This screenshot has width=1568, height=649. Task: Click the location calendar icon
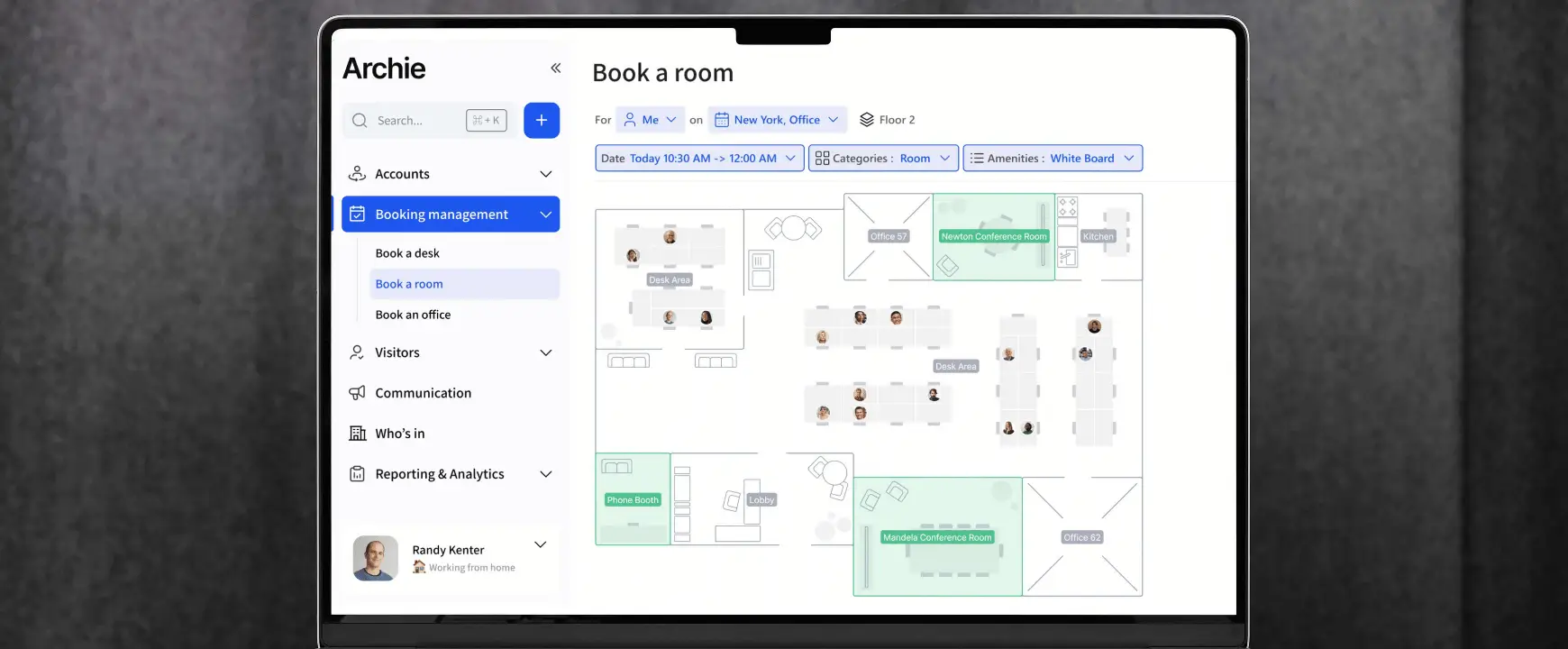722,120
